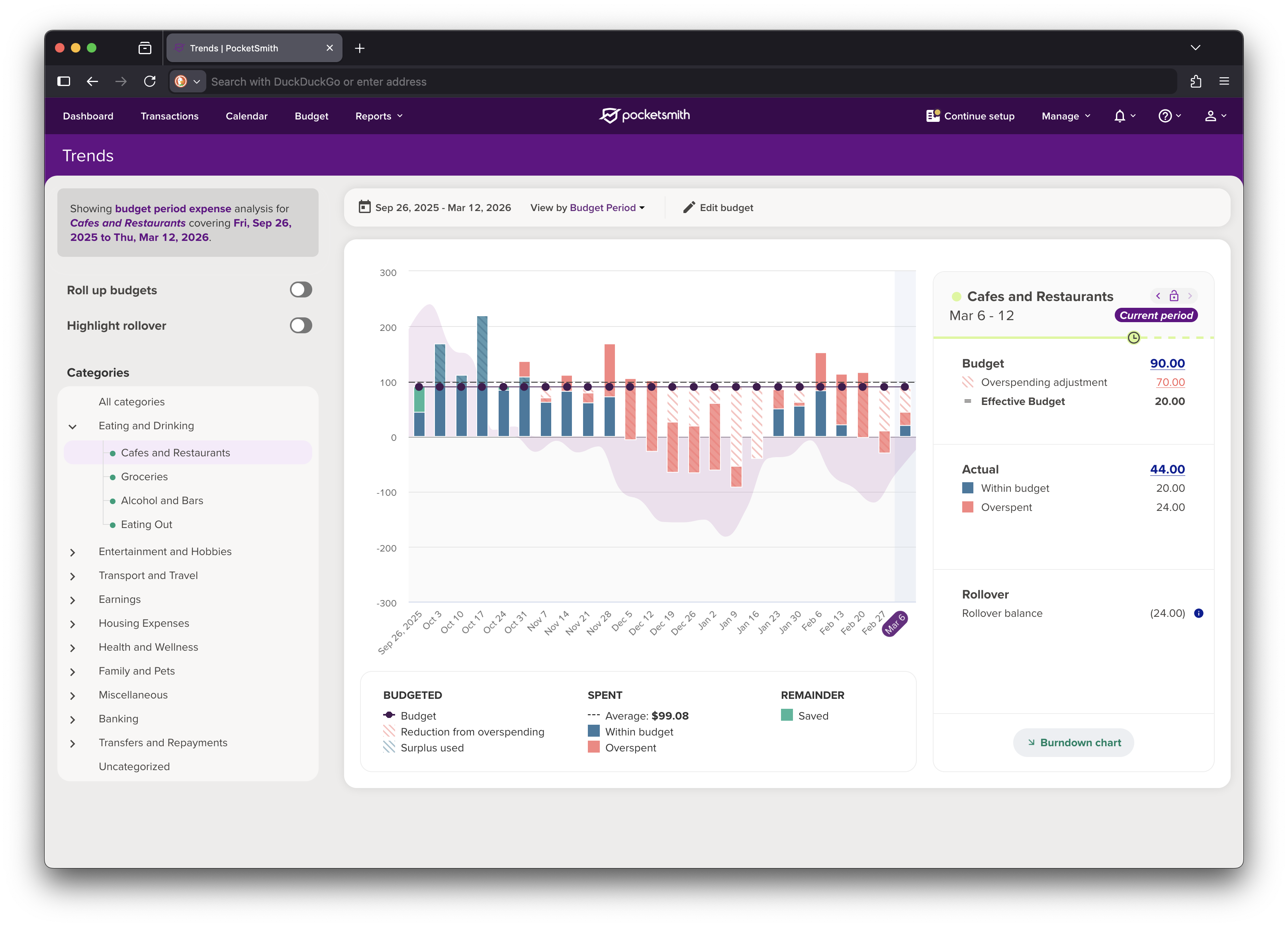
Task: Click the calendar icon next to date range
Action: pyautogui.click(x=364, y=207)
